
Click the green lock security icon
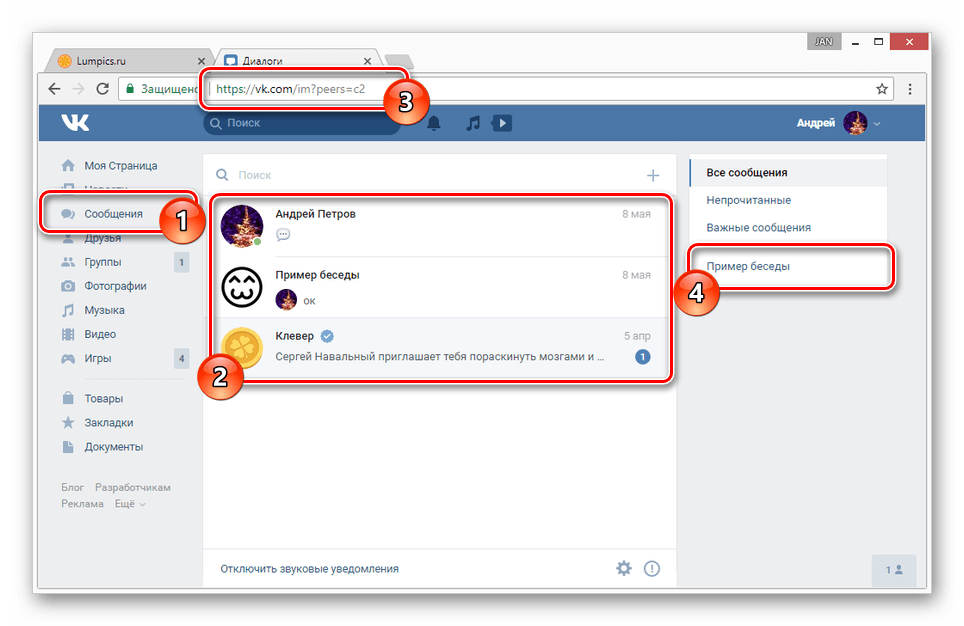pyautogui.click(x=130, y=89)
